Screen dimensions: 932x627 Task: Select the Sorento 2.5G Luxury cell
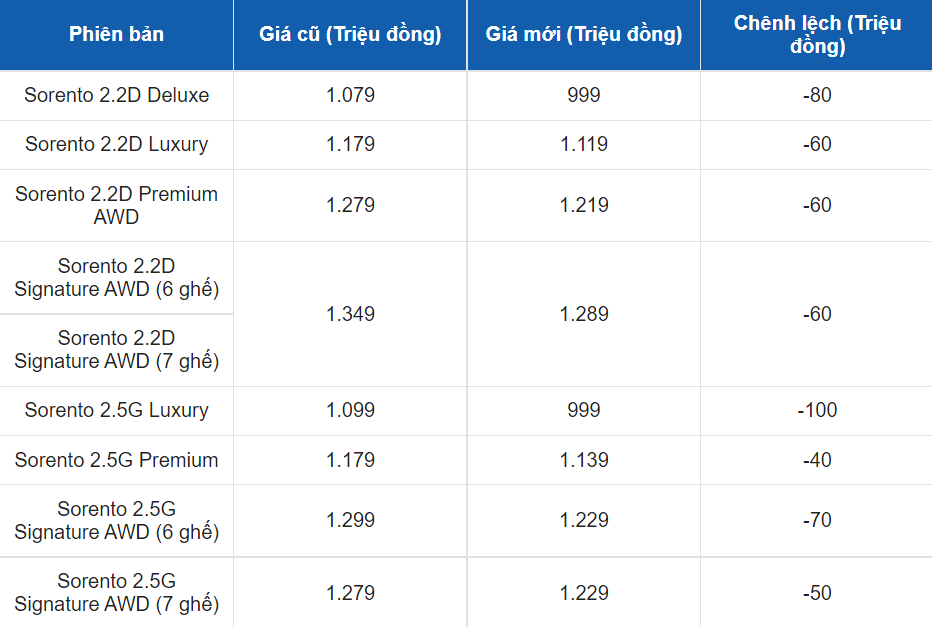[116, 411]
